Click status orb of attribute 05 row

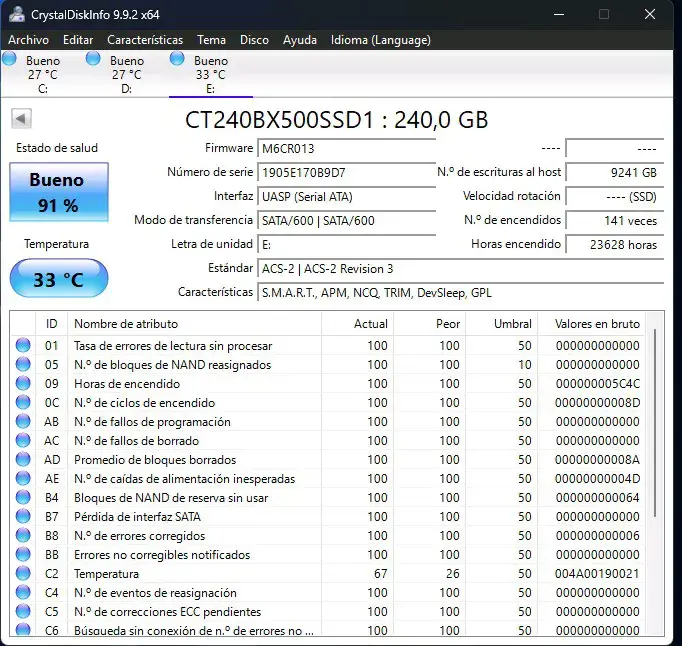click(23, 365)
